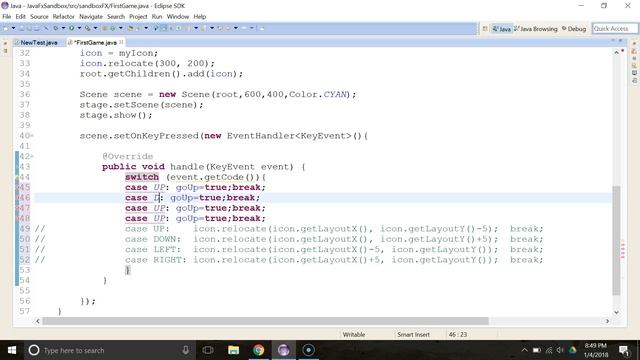Click the warning marker on line 44

click(x=17, y=177)
